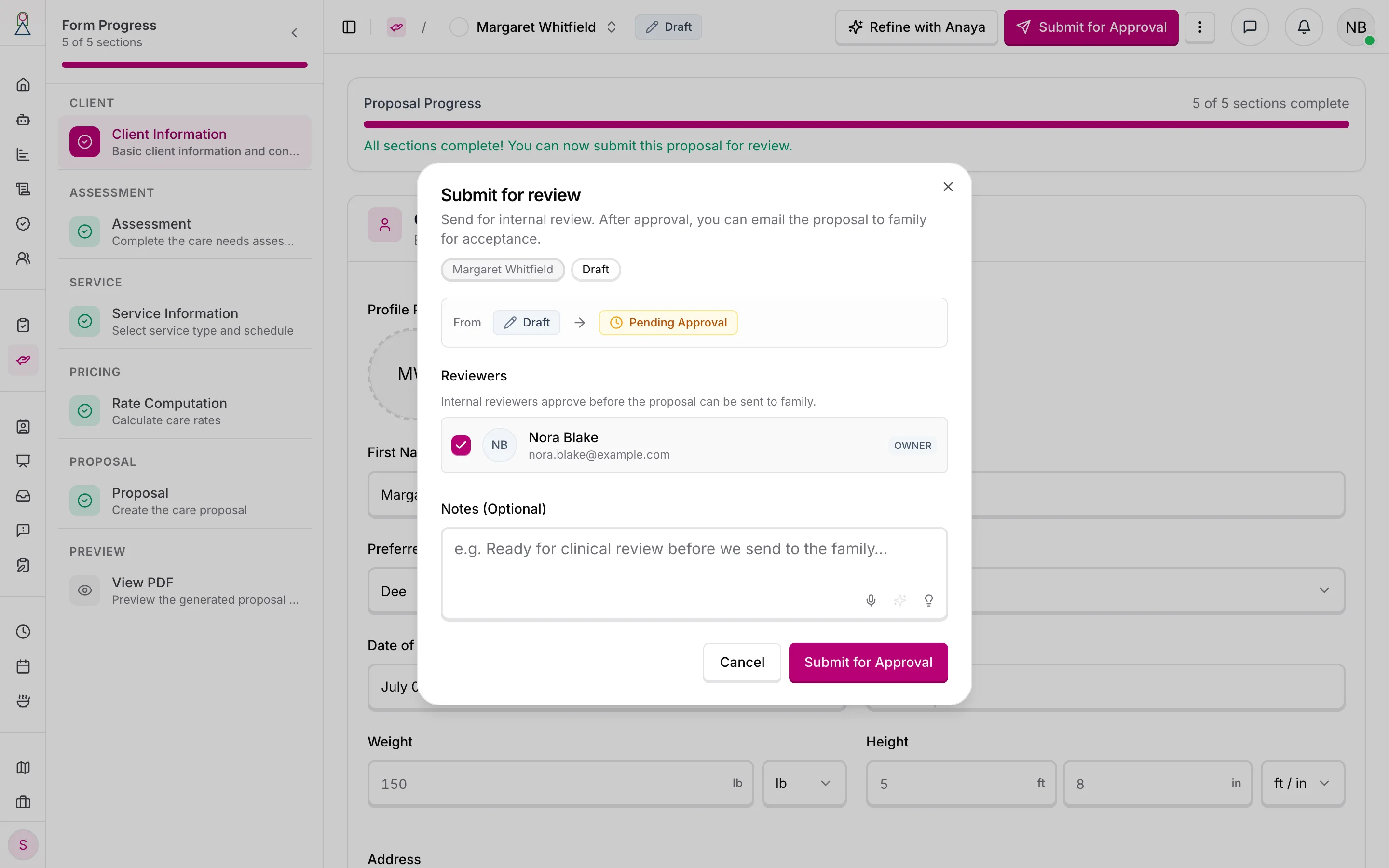Open the more options vertical dots menu
1389x868 pixels.
1199,27
